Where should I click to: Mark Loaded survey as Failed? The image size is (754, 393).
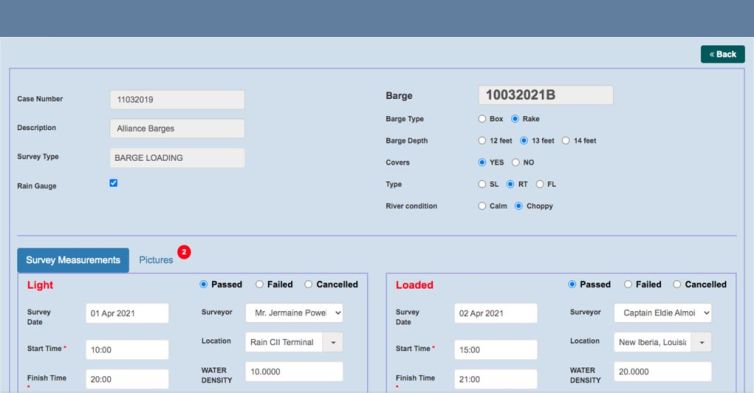[628, 284]
